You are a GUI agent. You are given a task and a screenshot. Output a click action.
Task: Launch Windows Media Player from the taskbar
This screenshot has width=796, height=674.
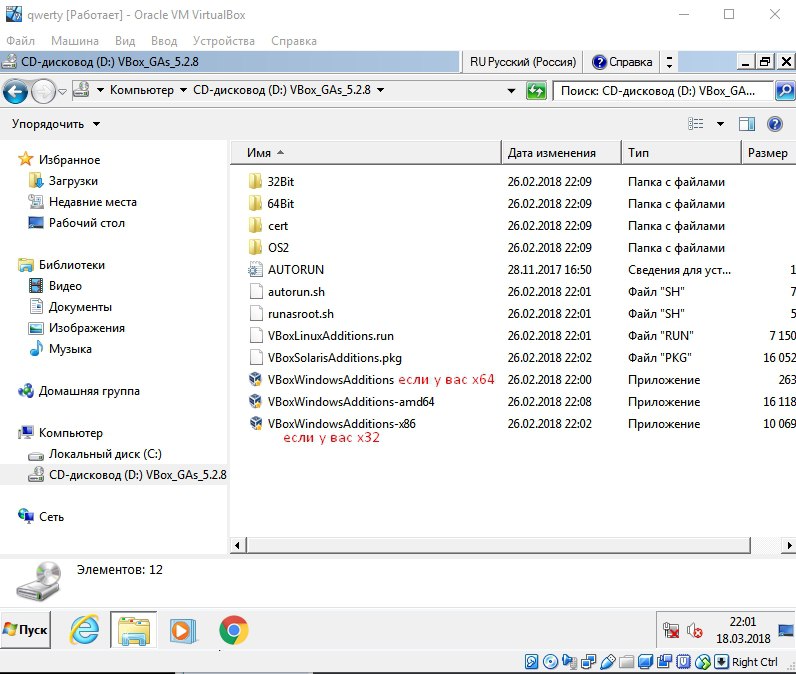tap(183, 630)
